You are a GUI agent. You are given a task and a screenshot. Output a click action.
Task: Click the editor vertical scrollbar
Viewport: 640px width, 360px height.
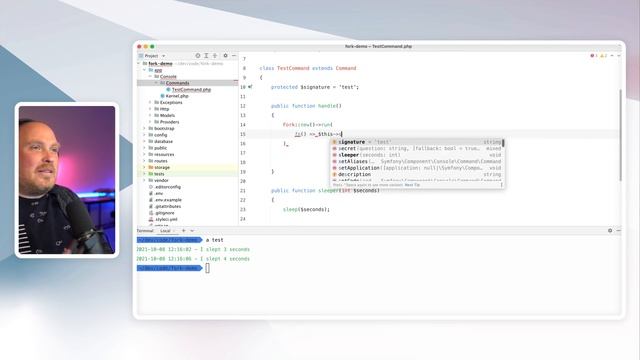pos(620,135)
